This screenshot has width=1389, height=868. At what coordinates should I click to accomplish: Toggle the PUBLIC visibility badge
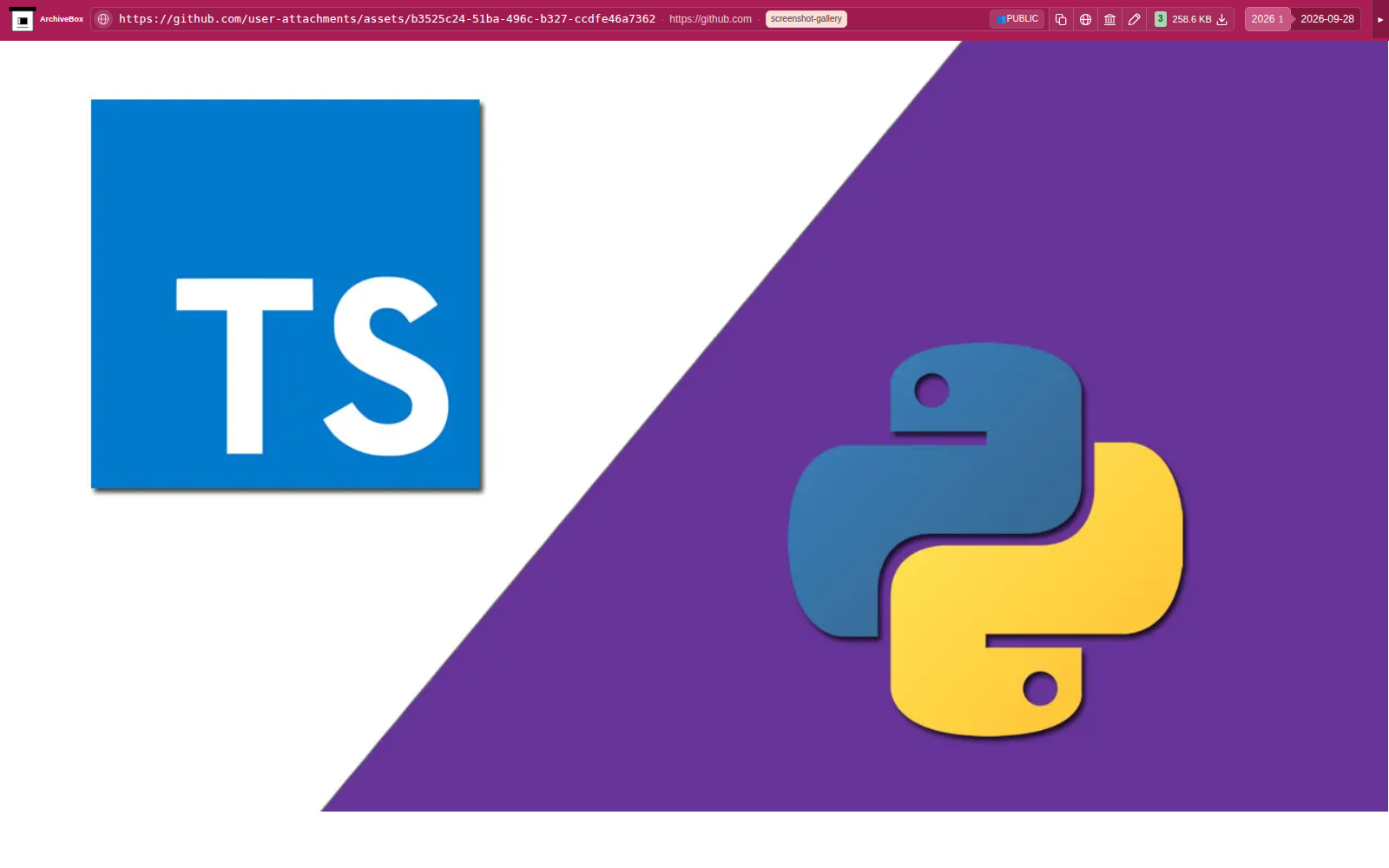(1017, 19)
